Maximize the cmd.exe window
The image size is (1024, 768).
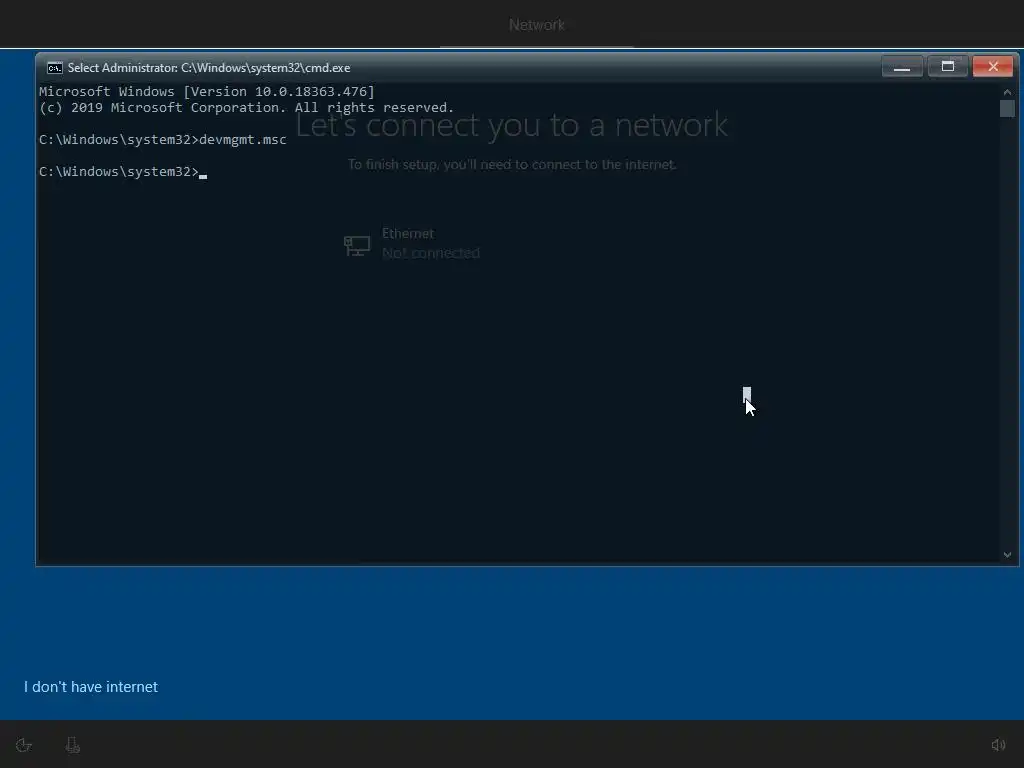click(948, 67)
